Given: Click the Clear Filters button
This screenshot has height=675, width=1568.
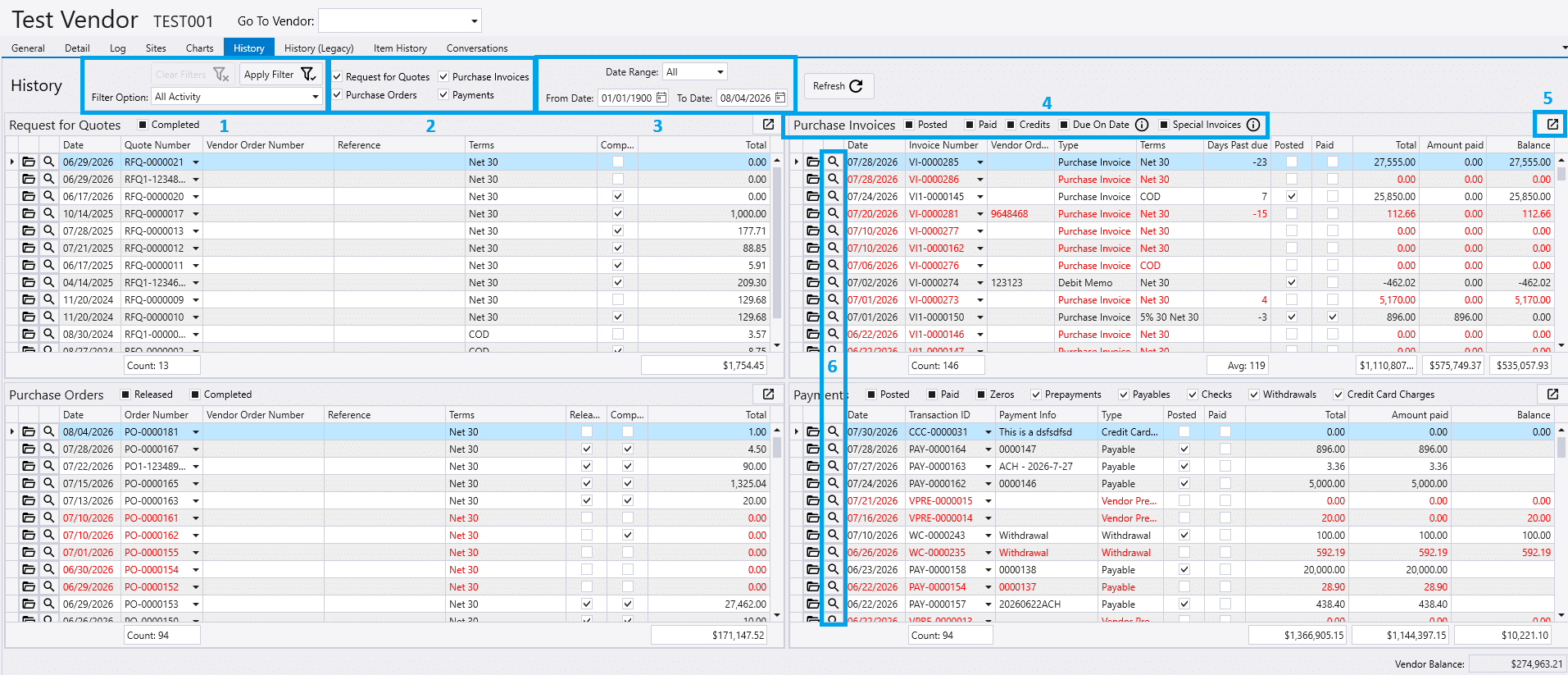Looking at the screenshot, I should click(x=193, y=75).
